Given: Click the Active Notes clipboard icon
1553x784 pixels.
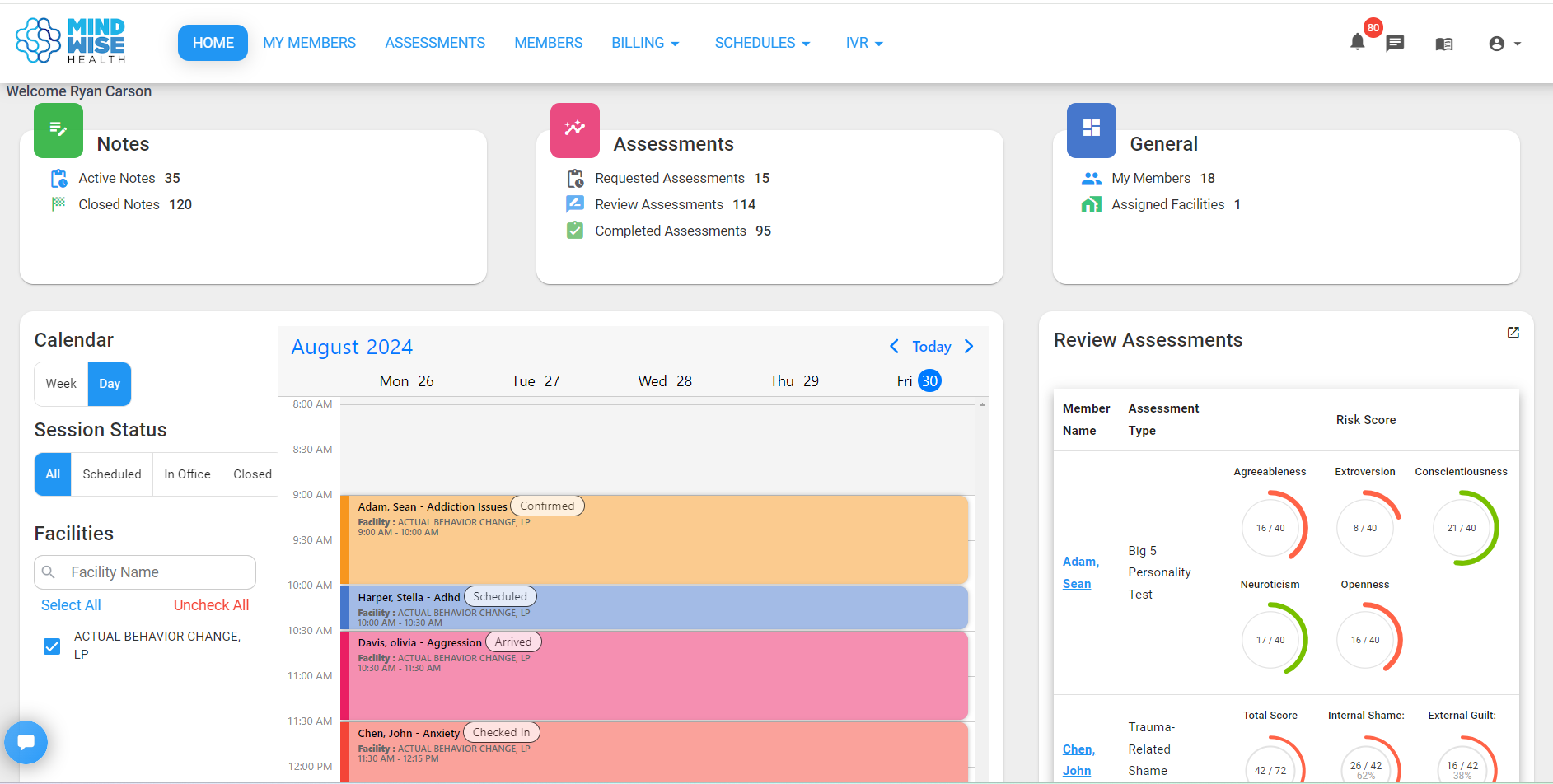Looking at the screenshot, I should tap(58, 178).
